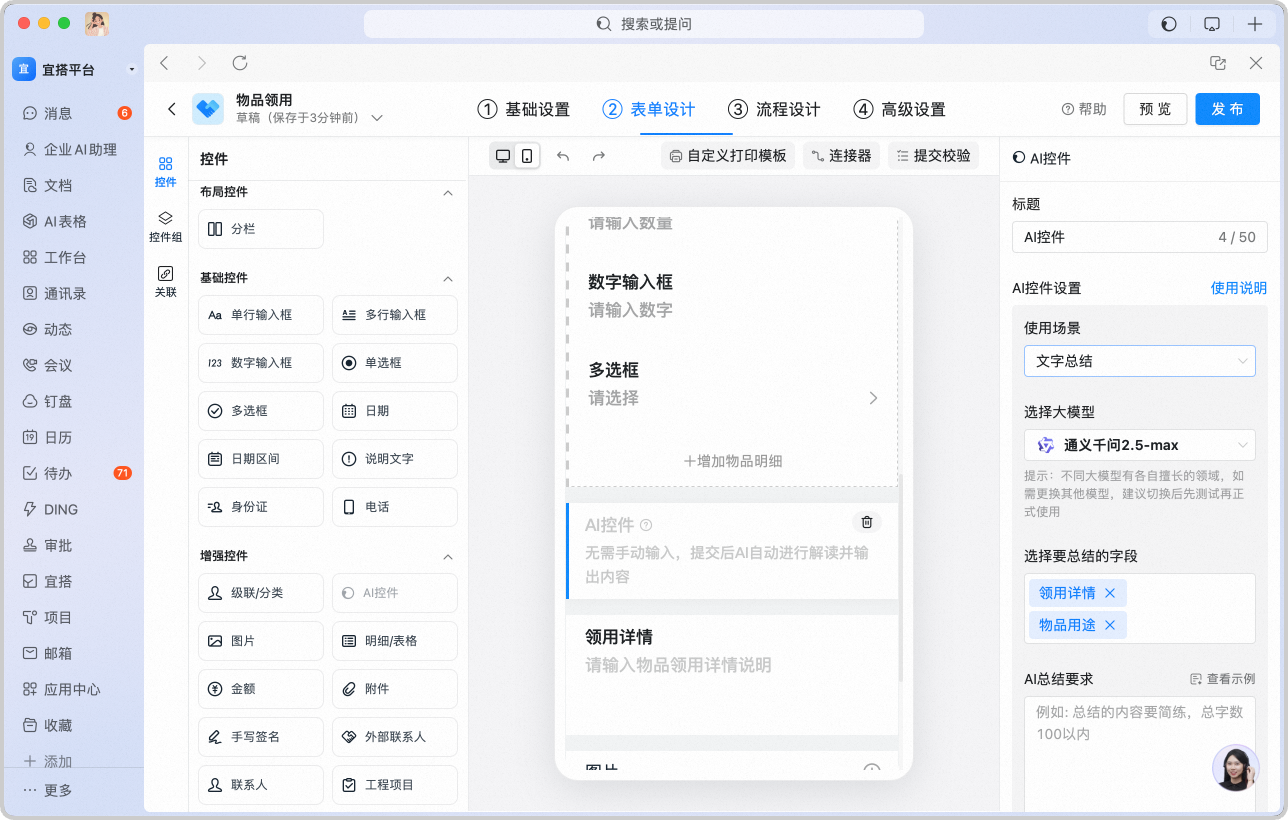Screen dimensions: 1288x820
Task: Delete the AI控件 with trash icon
Action: pos(867,521)
